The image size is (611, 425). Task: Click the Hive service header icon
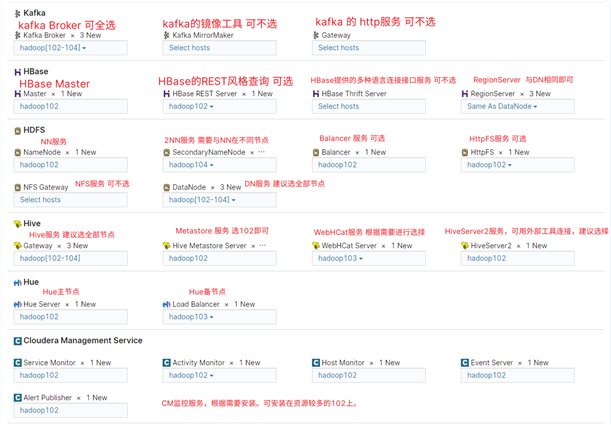tap(18, 224)
